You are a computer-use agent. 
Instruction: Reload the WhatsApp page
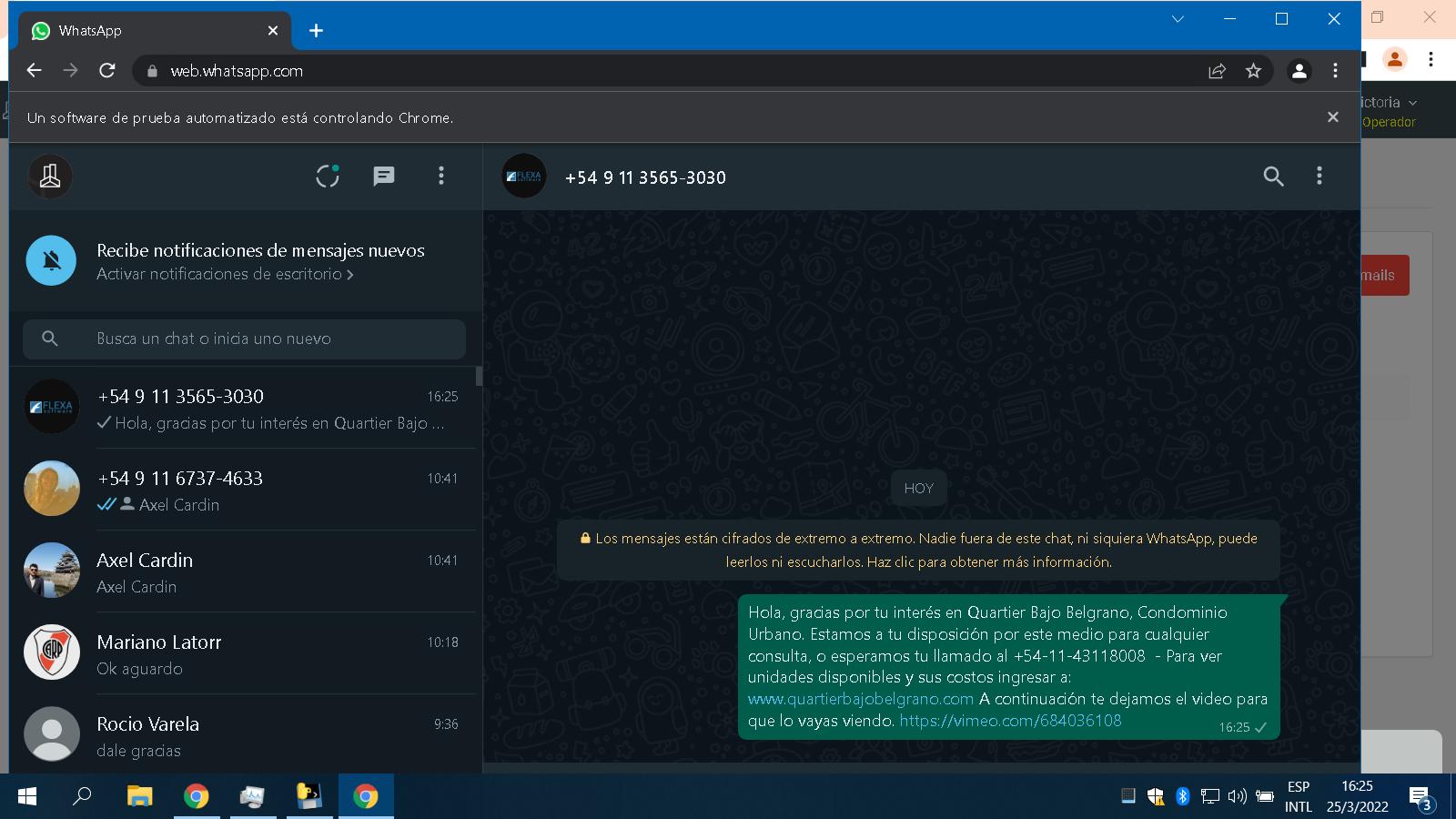click(x=107, y=70)
